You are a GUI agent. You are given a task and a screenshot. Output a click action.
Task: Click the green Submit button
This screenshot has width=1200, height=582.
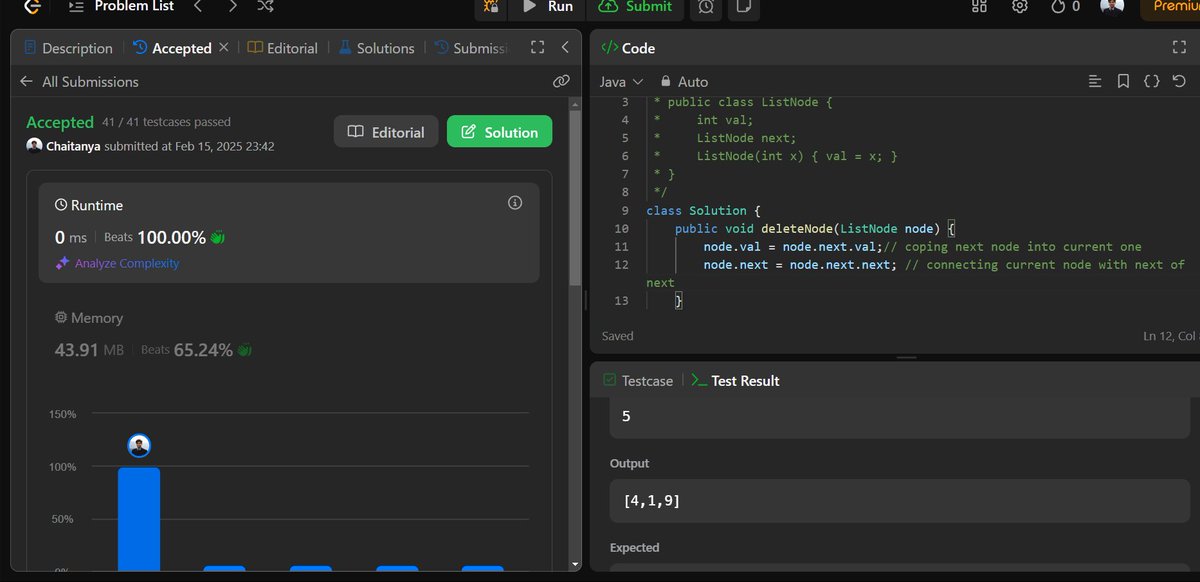tap(636, 8)
